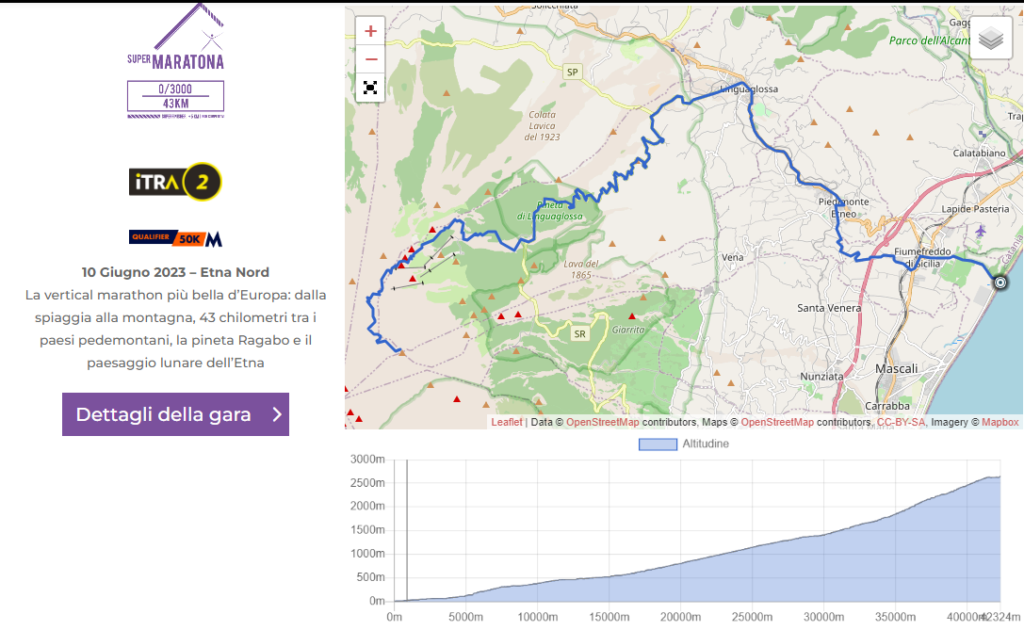Click the SP road shield on map
The image size is (1024, 630).
(x=572, y=72)
